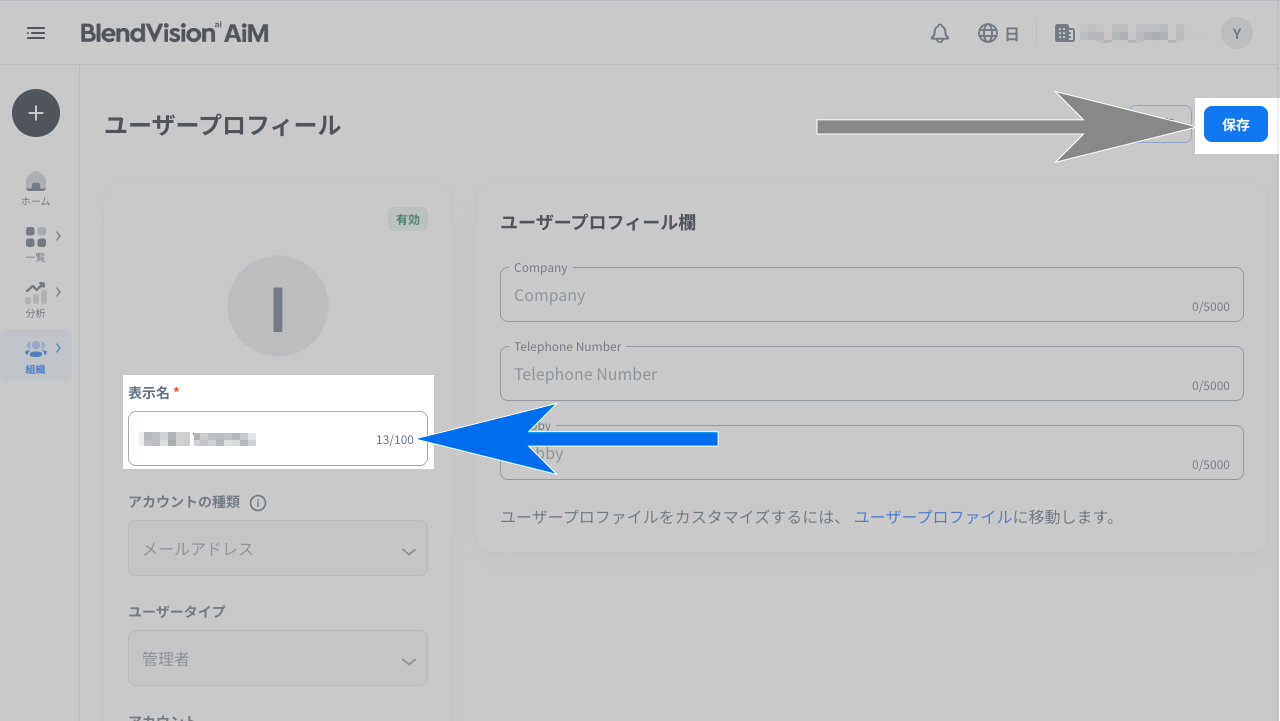1280x721 pixels.
Task: Click the Hobby input field
Action: pyautogui.click(x=872, y=453)
